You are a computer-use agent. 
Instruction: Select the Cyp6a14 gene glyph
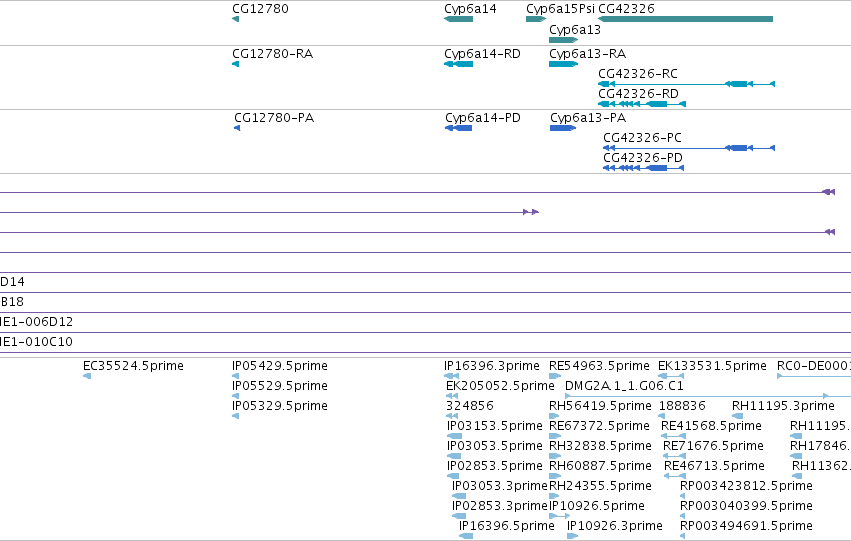[x=459, y=19]
